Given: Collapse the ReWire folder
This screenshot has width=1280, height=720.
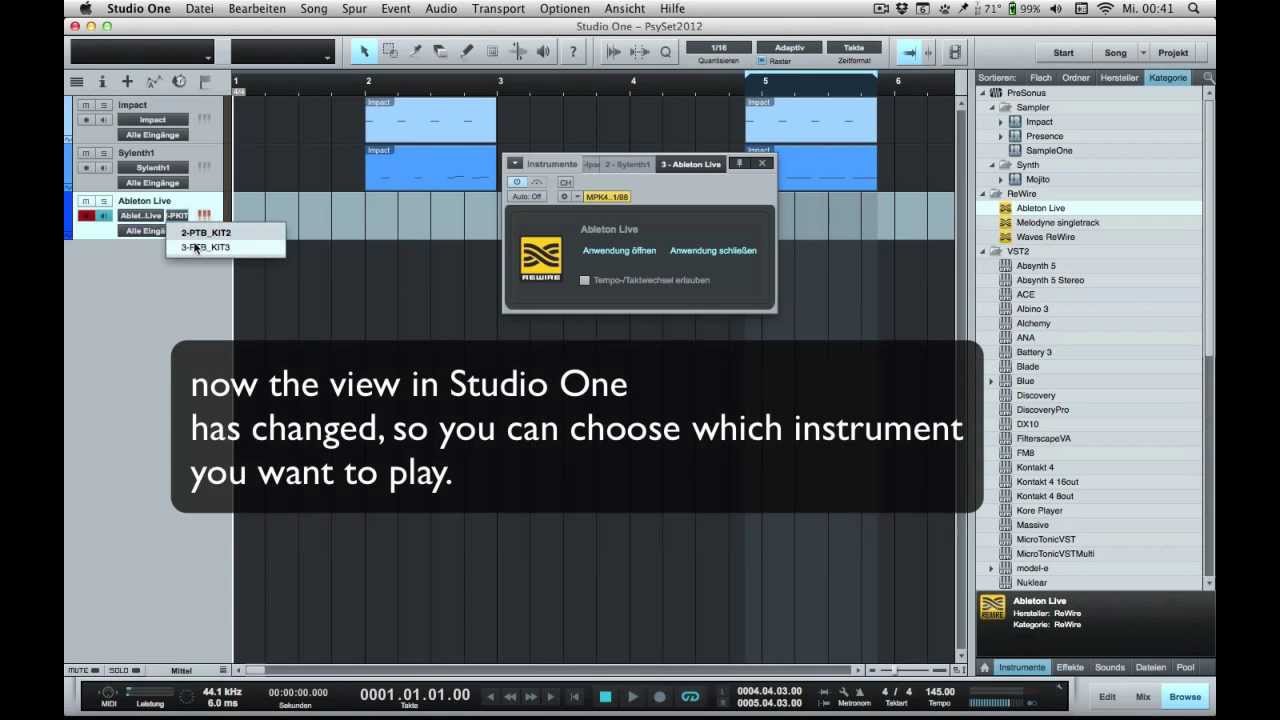Looking at the screenshot, I should [x=983, y=194].
